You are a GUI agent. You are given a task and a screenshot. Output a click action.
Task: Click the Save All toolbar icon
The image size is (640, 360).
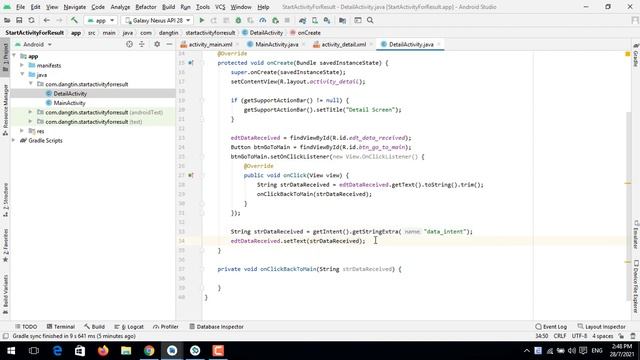pyautogui.click(x=19, y=20)
